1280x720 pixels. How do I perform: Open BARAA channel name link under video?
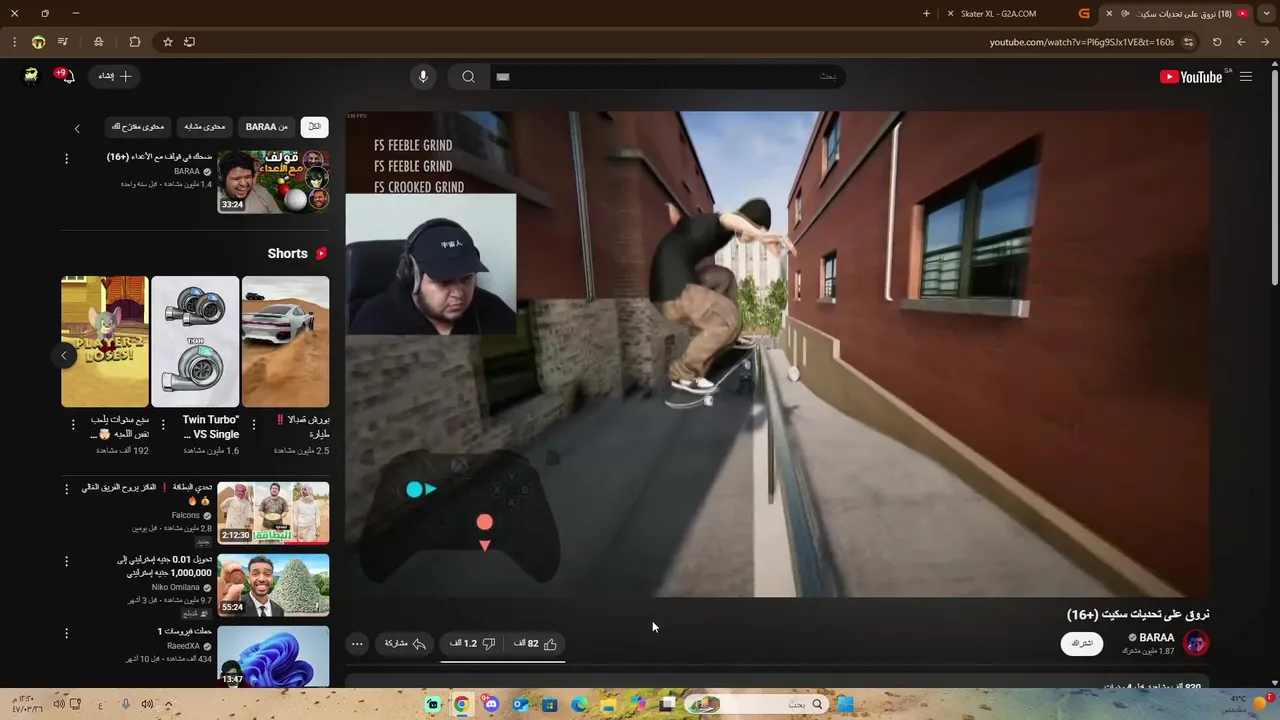[x=1157, y=637]
